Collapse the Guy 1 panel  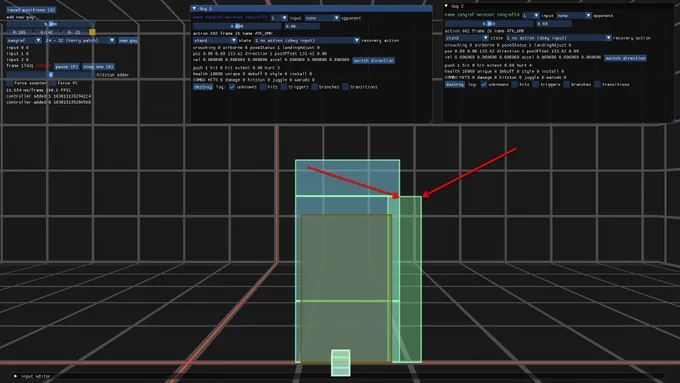click(194, 8)
